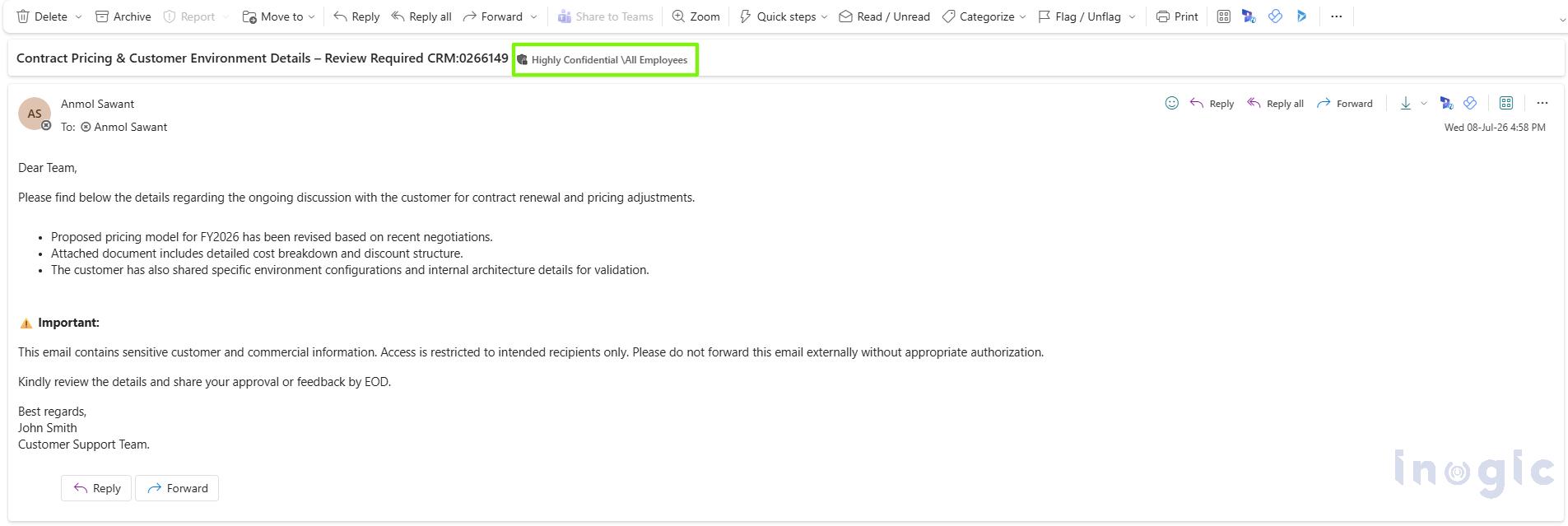The image size is (1568, 526).
Task: Open Quick steps menu
Action: click(x=777, y=16)
